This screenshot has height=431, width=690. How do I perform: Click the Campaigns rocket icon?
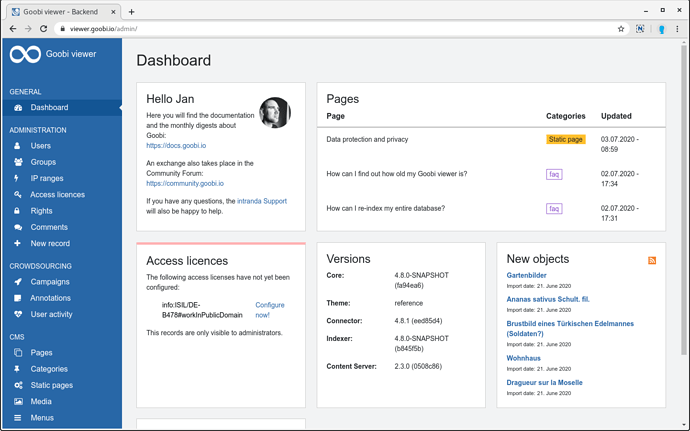coord(18,282)
